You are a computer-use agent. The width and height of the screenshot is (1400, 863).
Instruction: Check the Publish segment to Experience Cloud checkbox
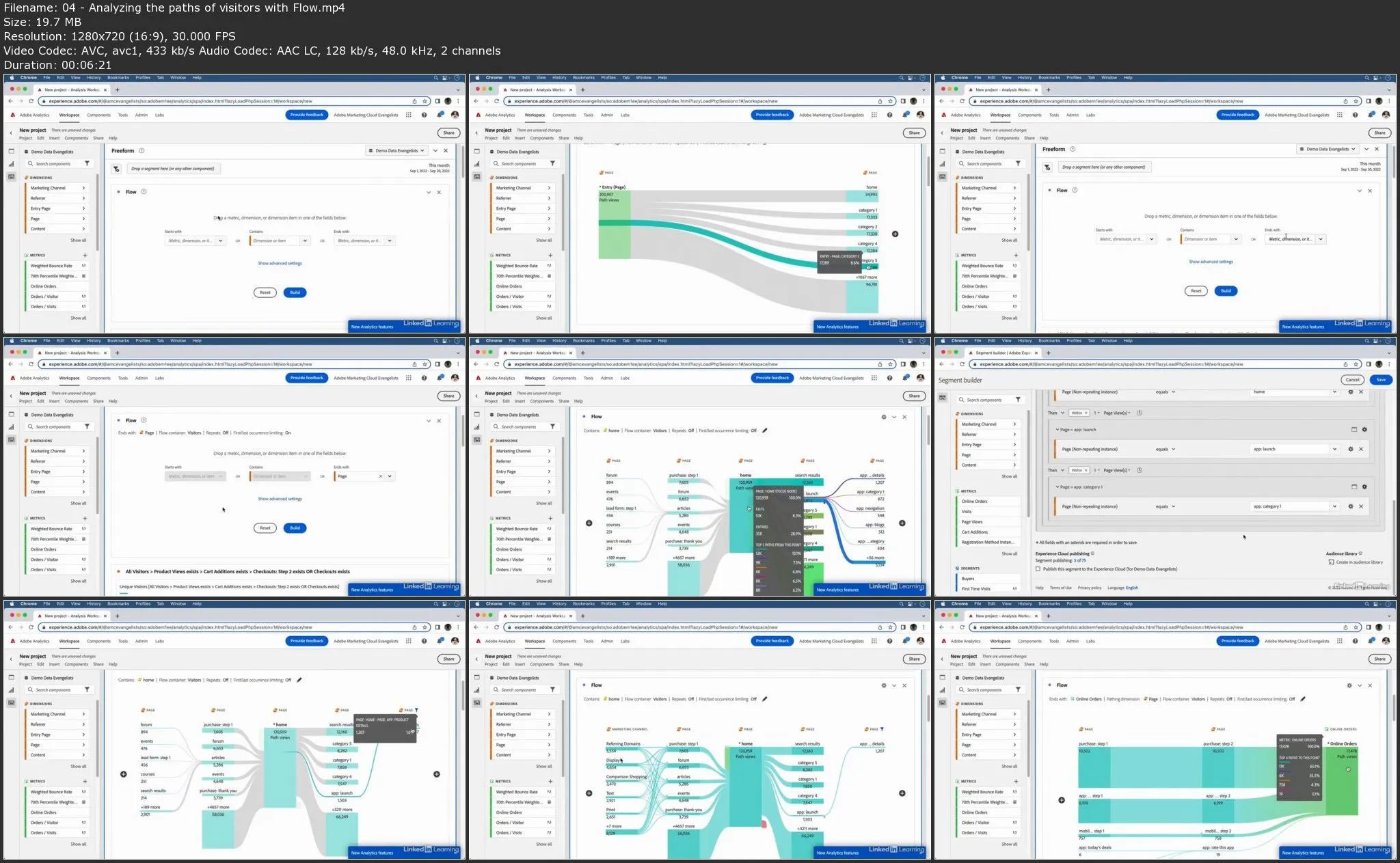coord(1038,569)
